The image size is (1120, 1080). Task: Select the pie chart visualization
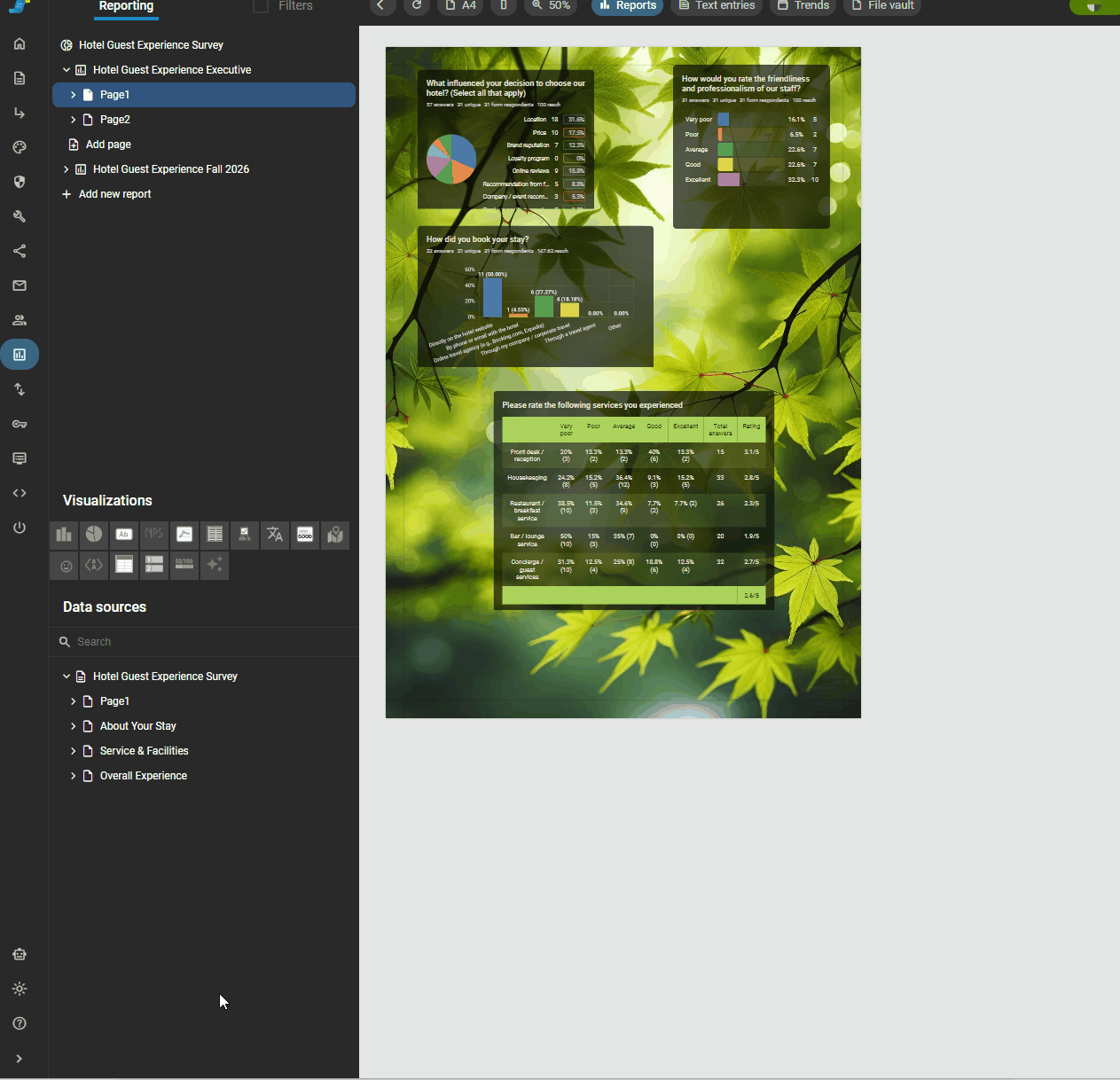[94, 535]
